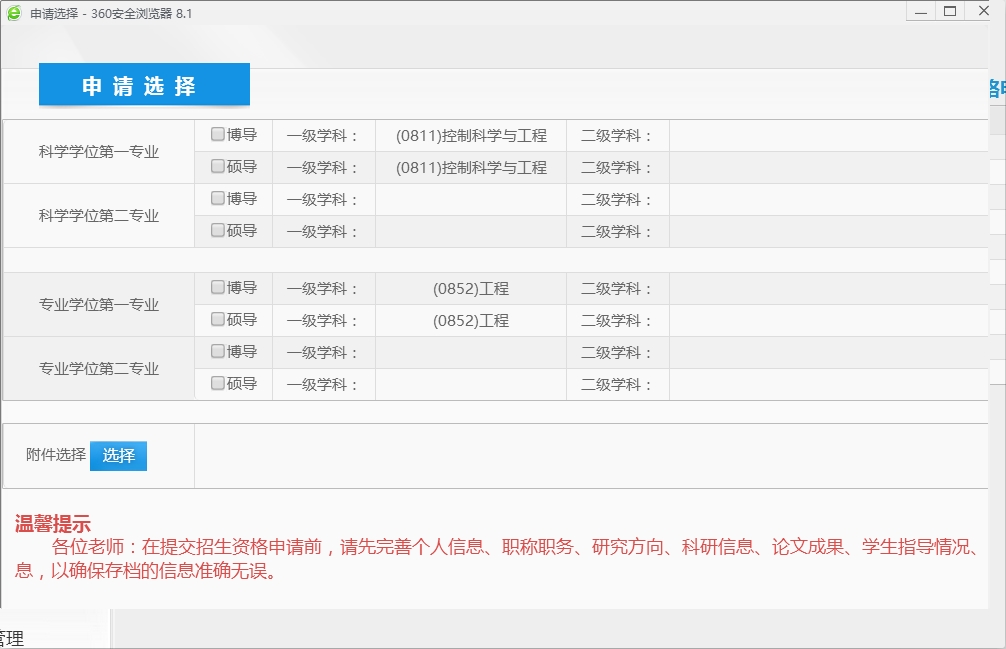Click 专业学位第二专业 row label

(x=99, y=369)
